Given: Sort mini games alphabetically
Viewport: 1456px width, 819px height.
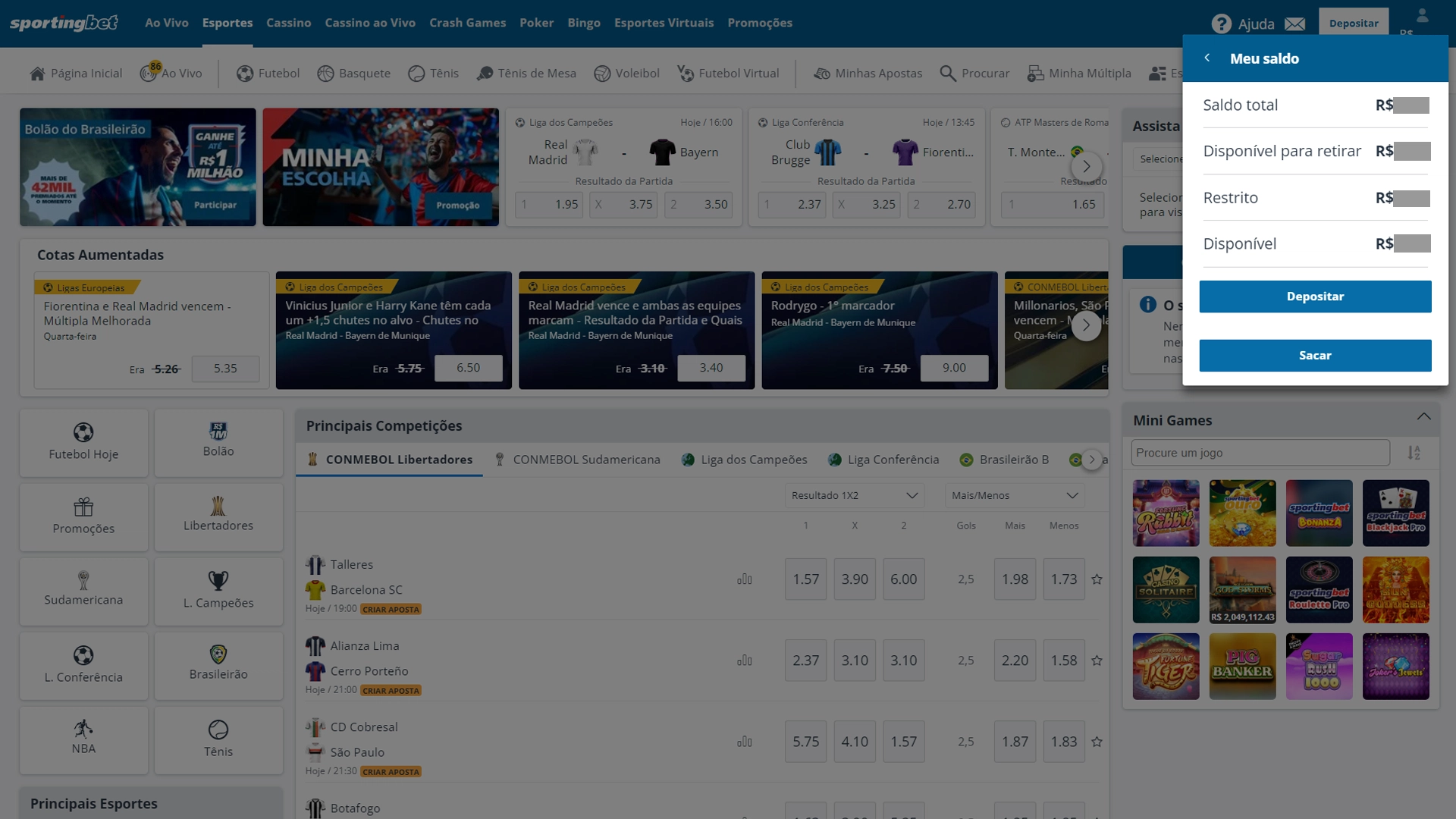Looking at the screenshot, I should pyautogui.click(x=1414, y=453).
